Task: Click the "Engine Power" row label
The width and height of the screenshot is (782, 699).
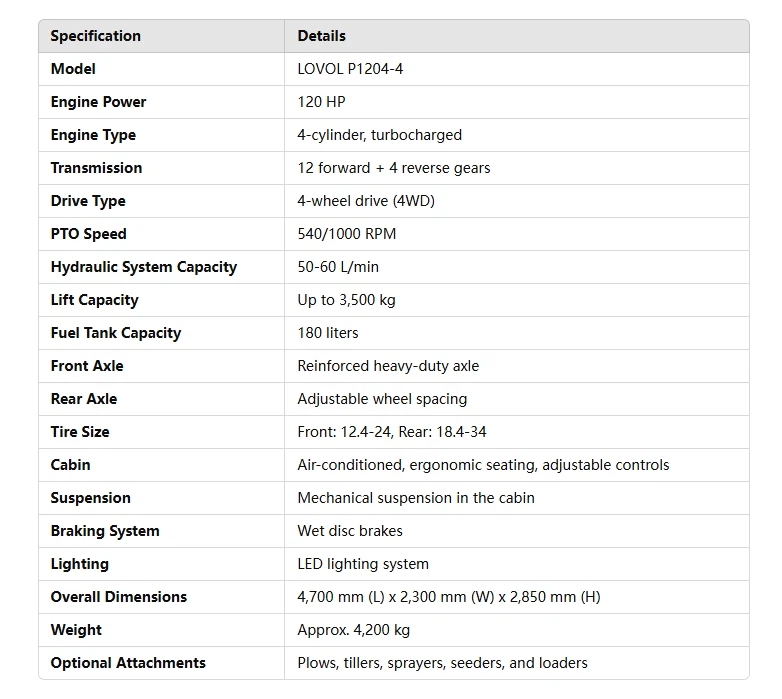Action: click(x=98, y=102)
